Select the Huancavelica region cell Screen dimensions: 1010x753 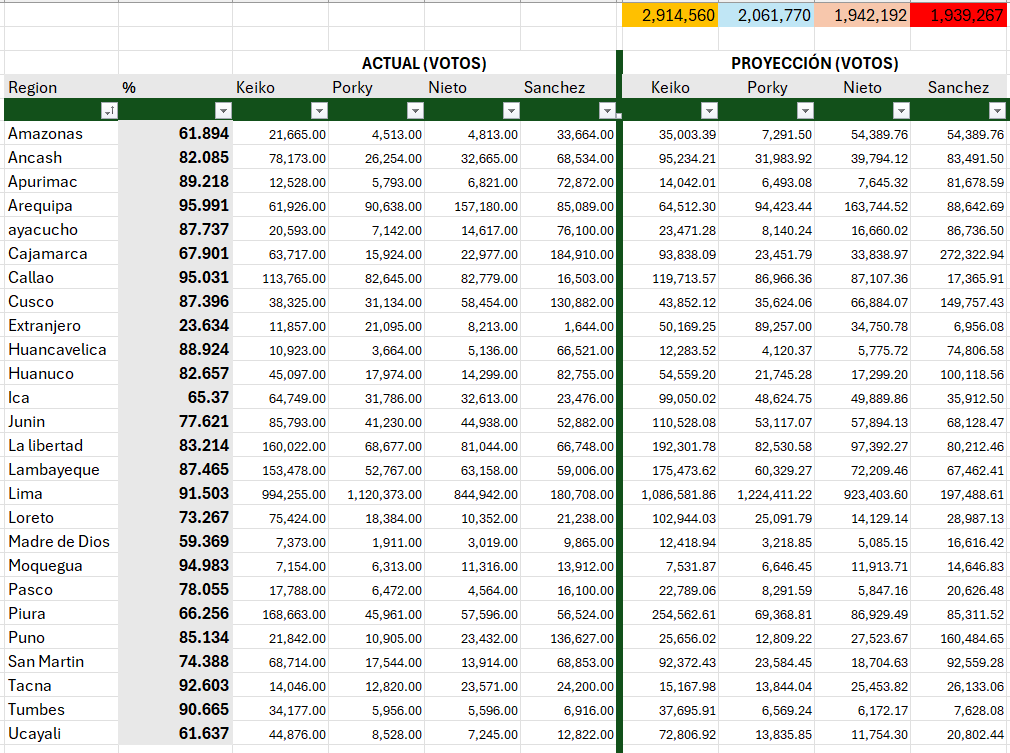click(61, 350)
